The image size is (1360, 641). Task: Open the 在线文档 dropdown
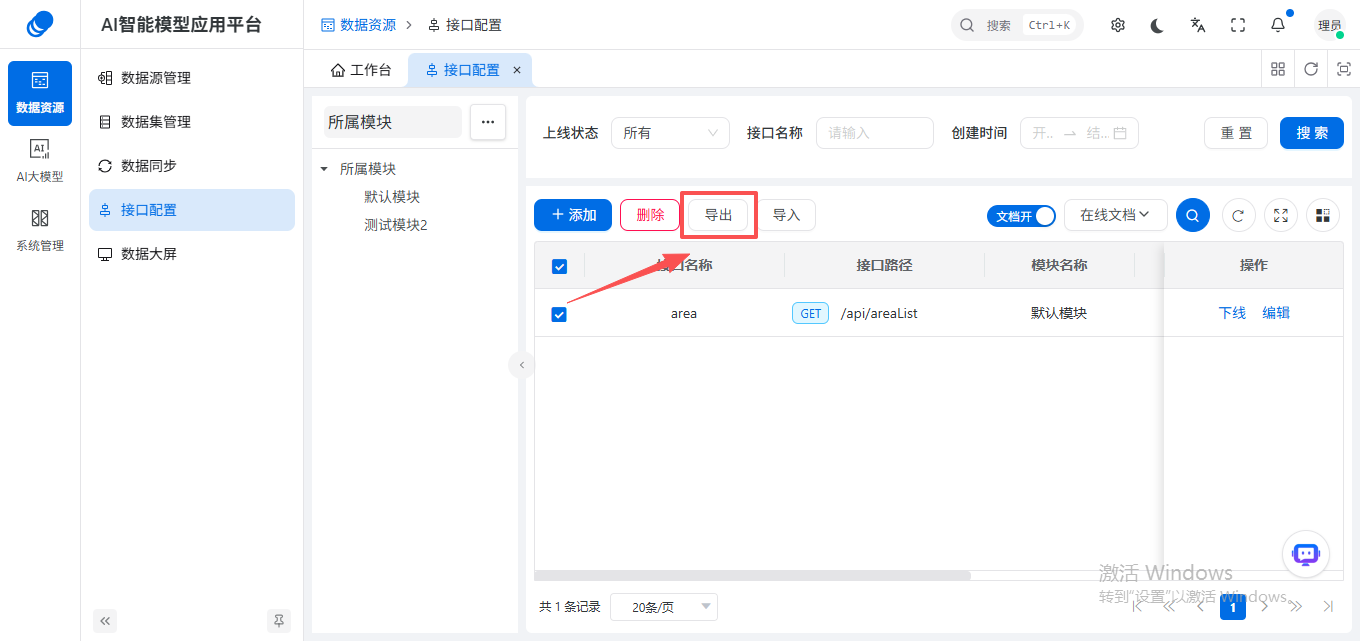(x=1115, y=215)
